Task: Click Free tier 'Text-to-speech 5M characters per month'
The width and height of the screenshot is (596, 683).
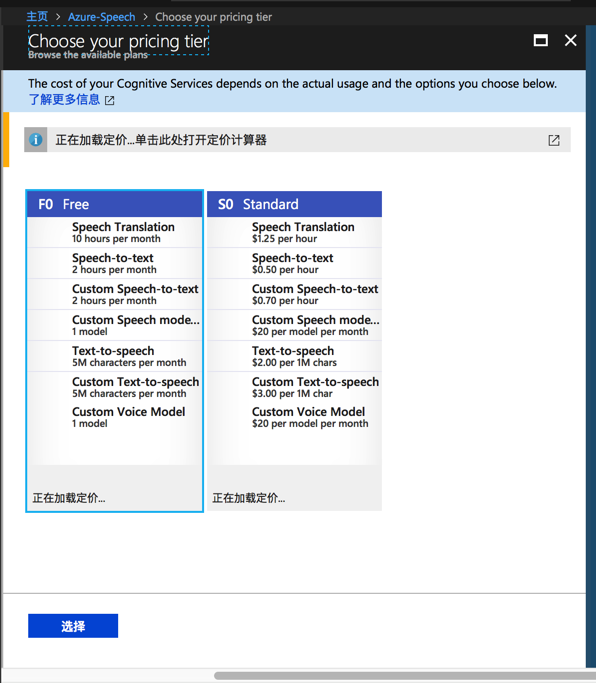Action: tap(115, 356)
